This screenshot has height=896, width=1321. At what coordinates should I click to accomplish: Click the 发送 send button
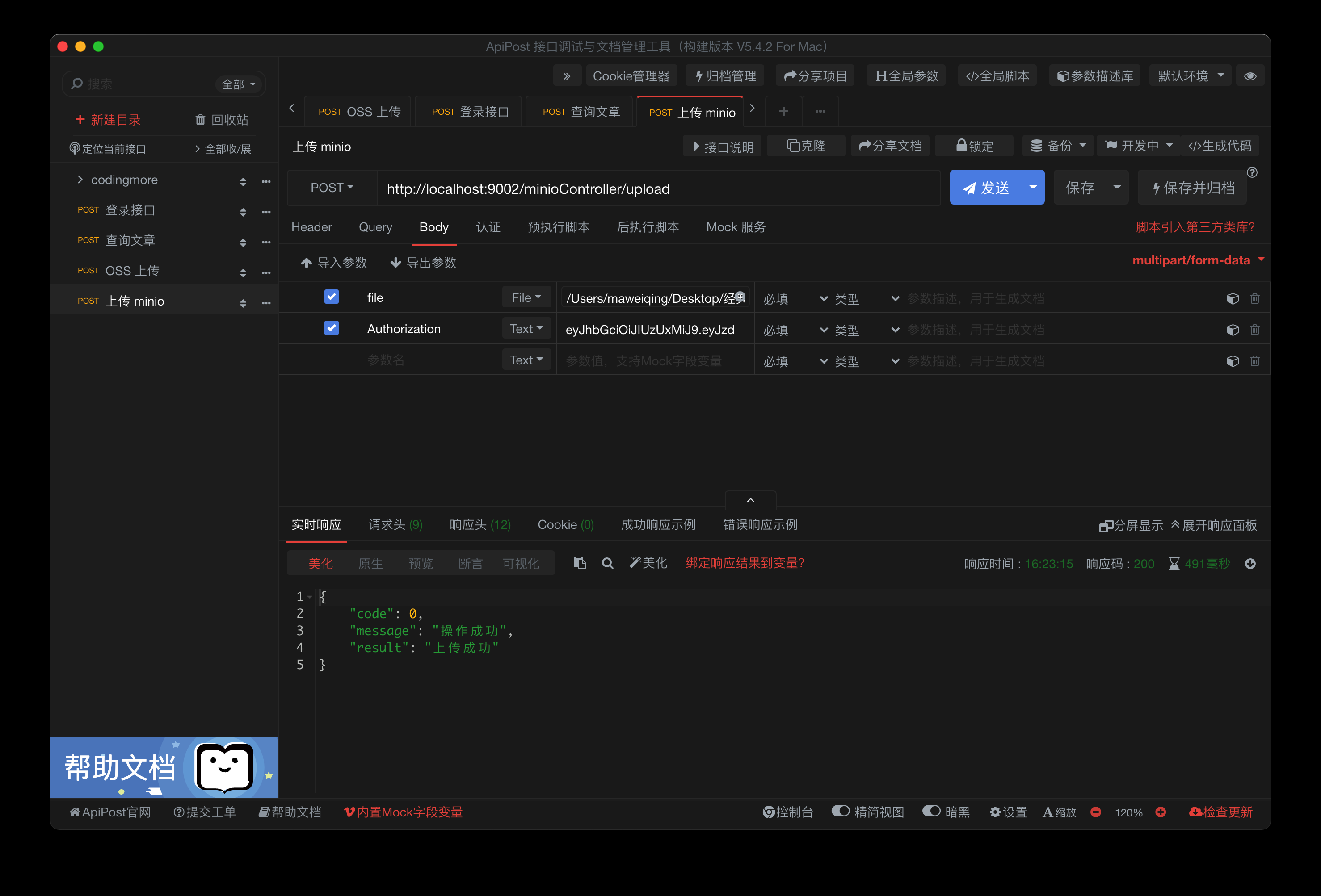click(x=986, y=188)
